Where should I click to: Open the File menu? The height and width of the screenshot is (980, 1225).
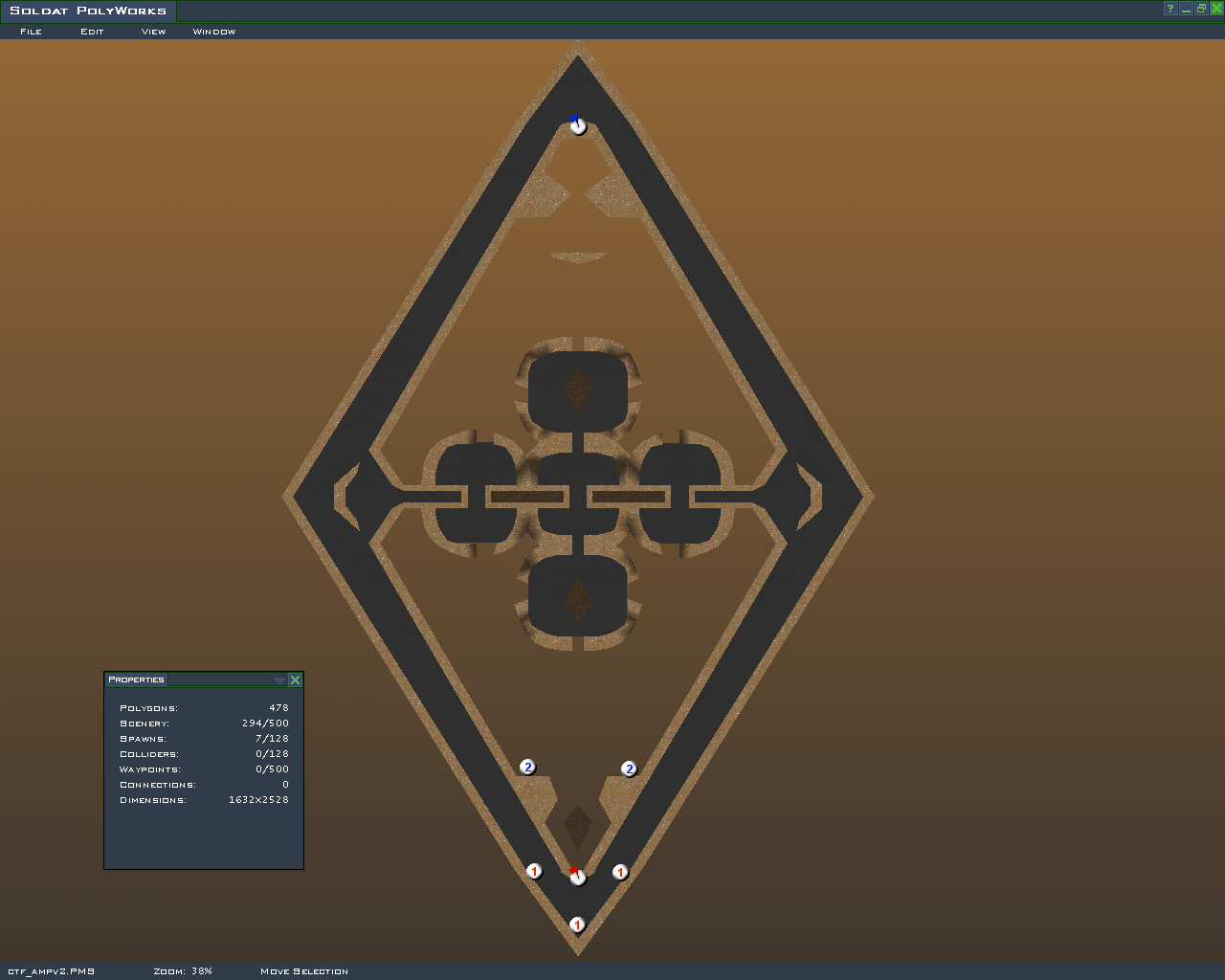tap(31, 32)
